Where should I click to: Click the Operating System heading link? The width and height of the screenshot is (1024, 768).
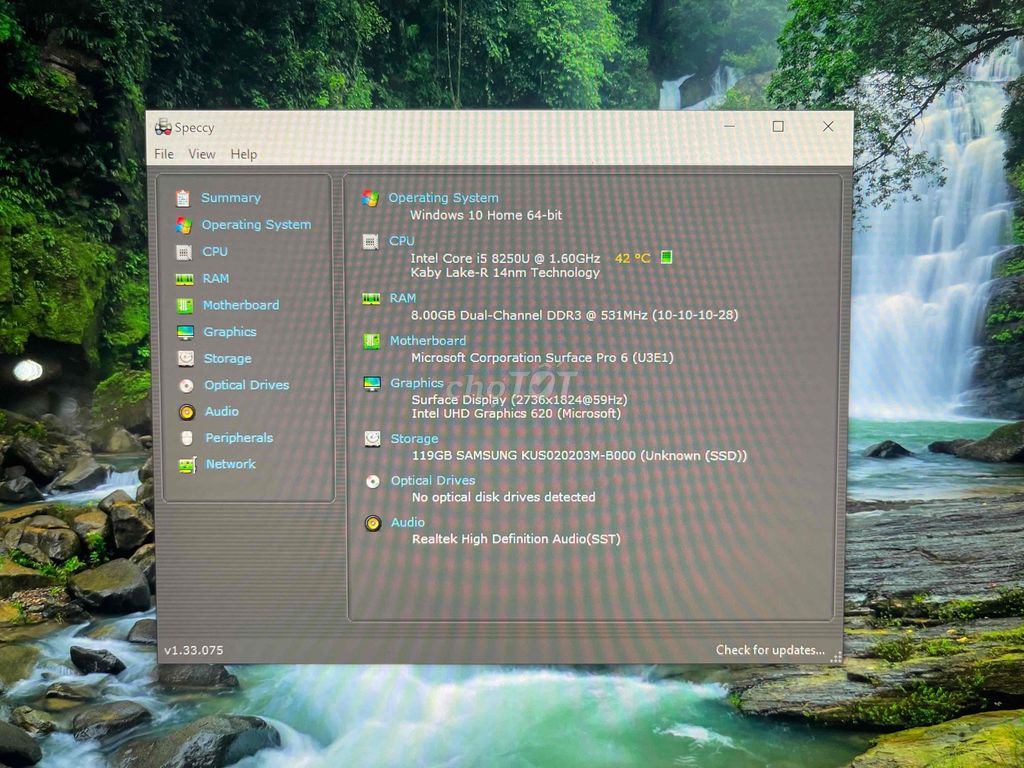pos(443,198)
